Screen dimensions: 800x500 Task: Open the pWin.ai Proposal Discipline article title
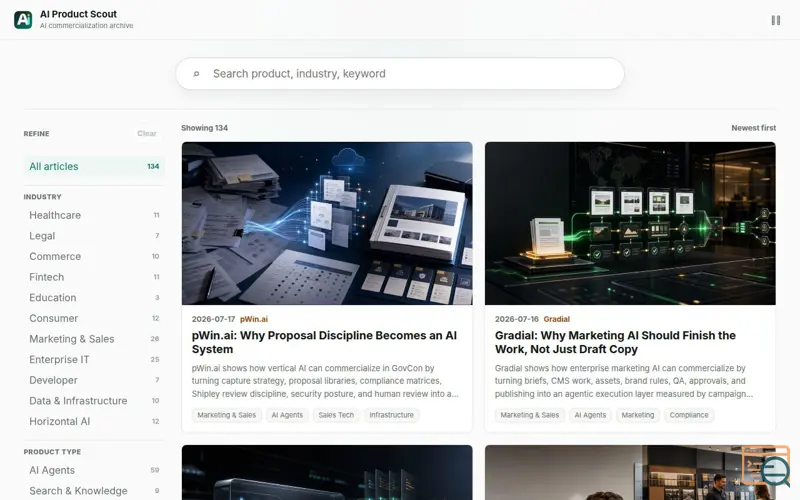[x=324, y=342]
